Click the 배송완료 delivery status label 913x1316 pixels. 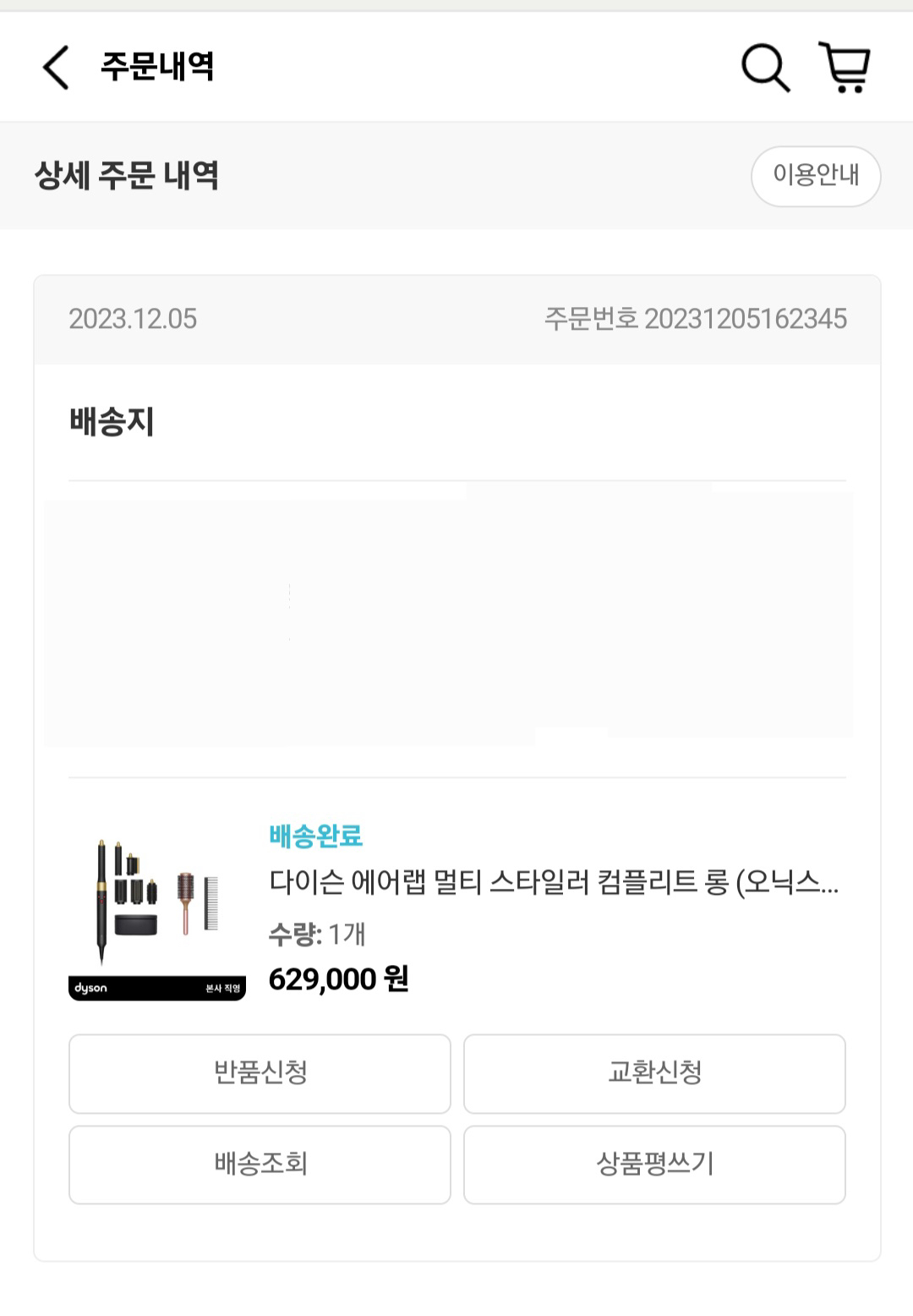pos(315,836)
